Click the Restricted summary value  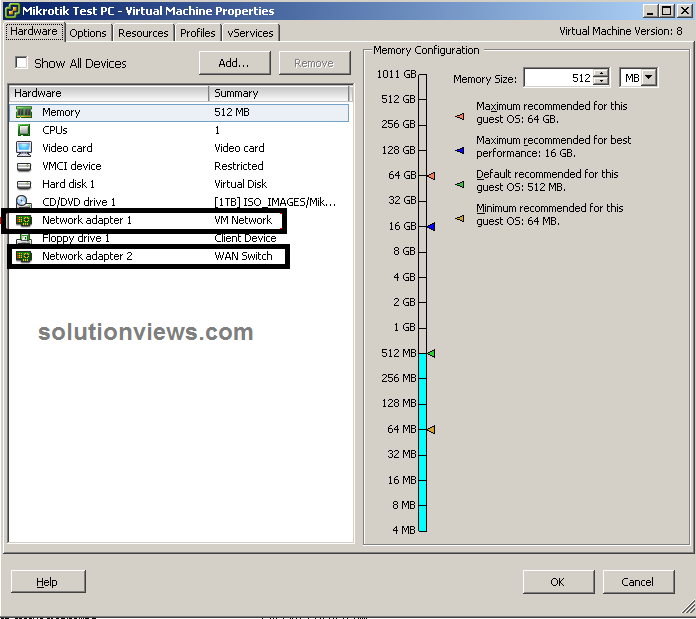[239, 166]
